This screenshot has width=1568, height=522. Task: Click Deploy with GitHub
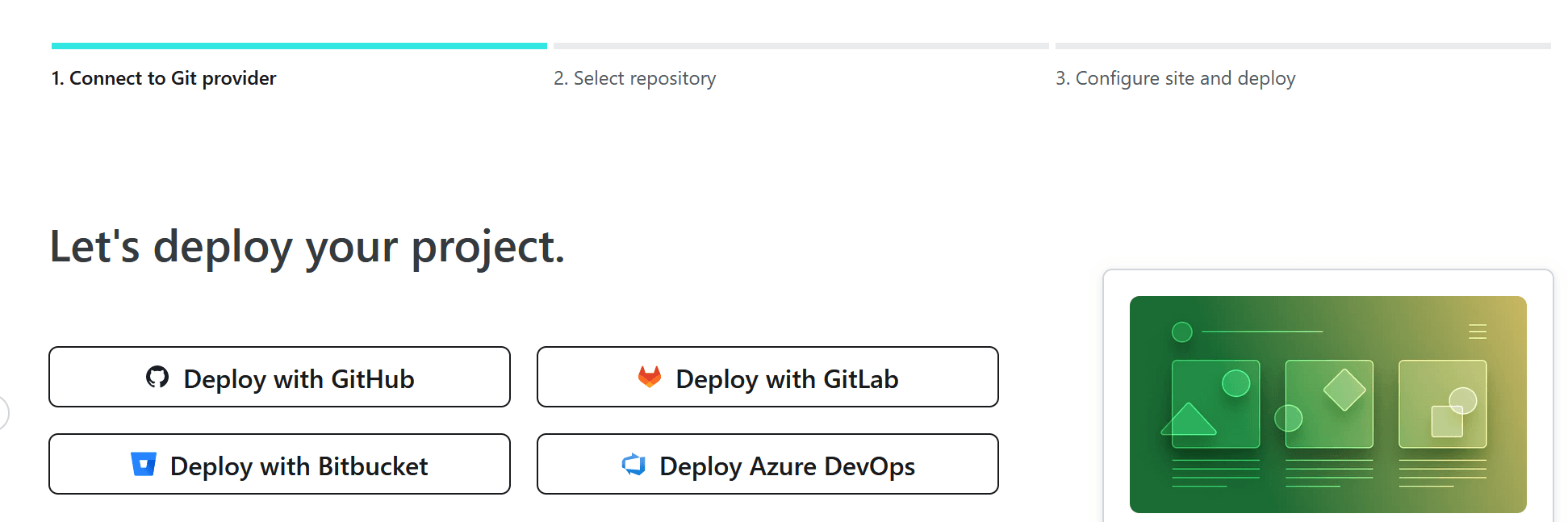[280, 378]
